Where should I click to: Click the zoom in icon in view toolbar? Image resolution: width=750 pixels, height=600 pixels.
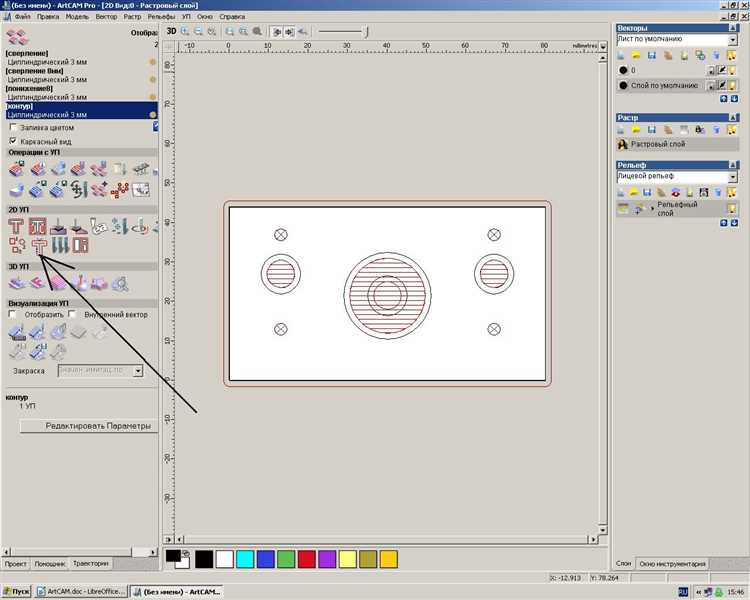coord(185,32)
